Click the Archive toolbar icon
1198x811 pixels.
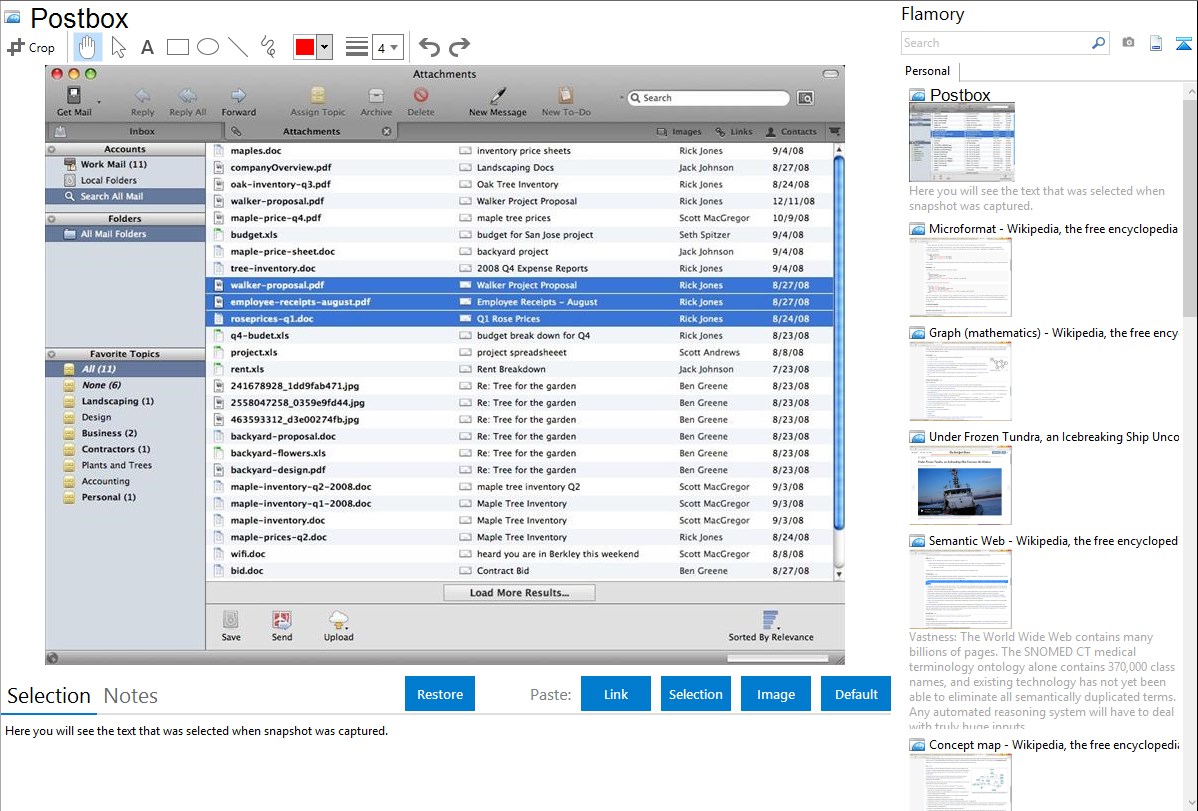[376, 96]
